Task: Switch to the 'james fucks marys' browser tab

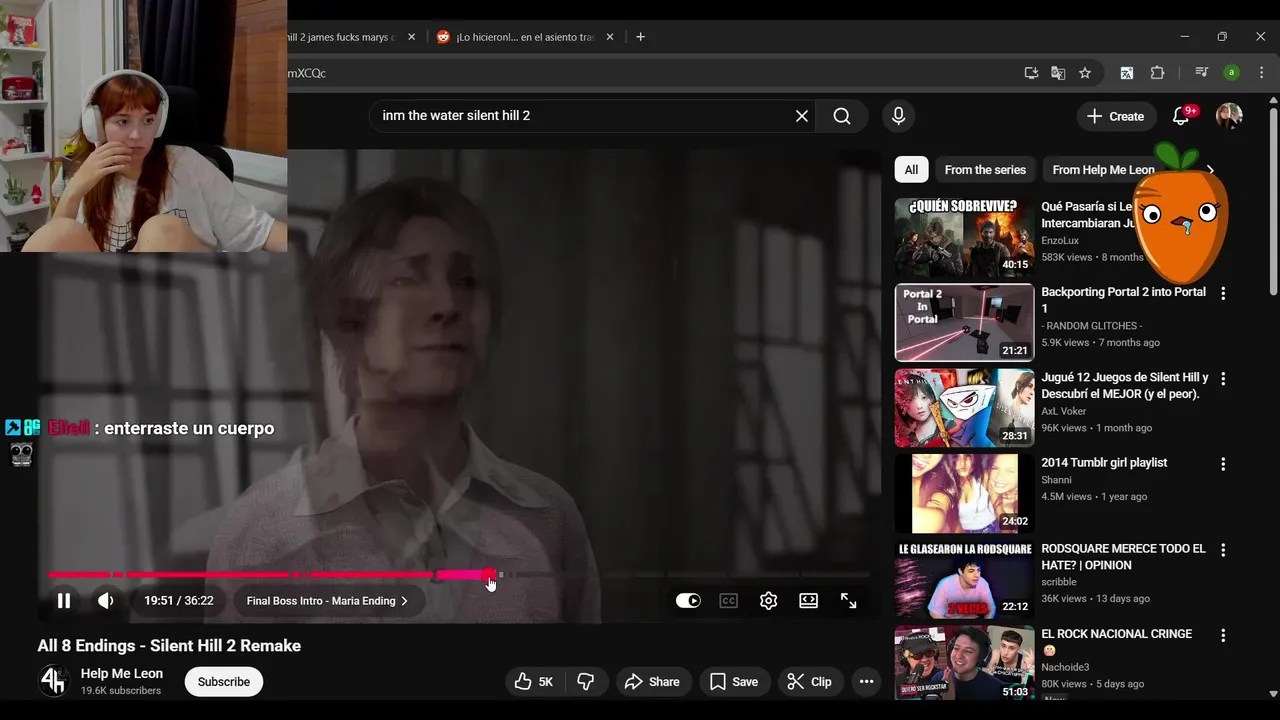Action: (340, 37)
